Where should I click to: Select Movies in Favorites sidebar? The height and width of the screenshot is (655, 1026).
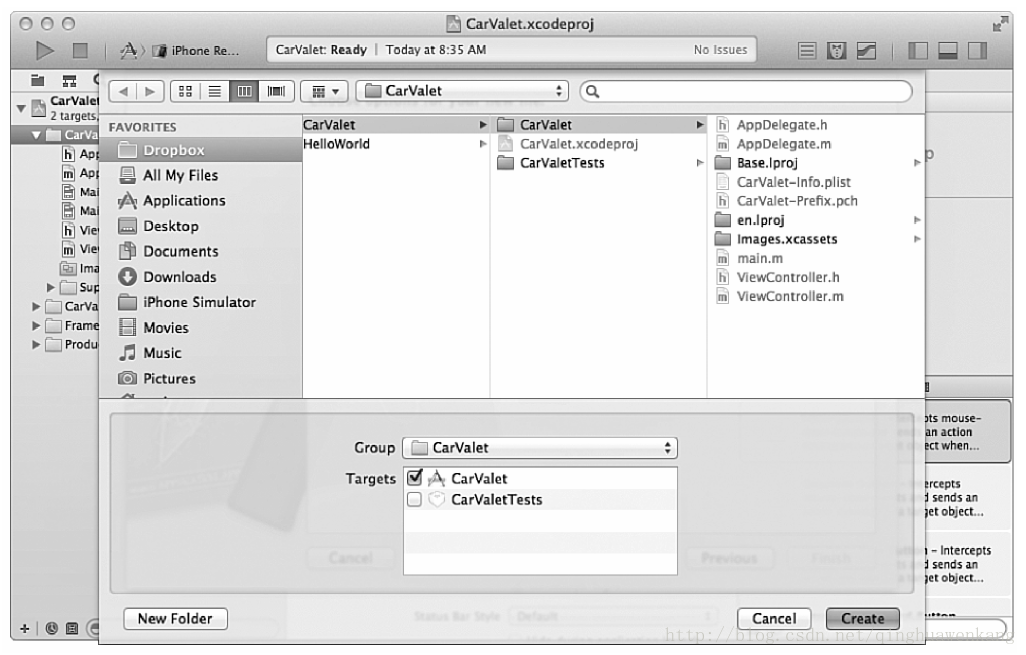pos(201,328)
